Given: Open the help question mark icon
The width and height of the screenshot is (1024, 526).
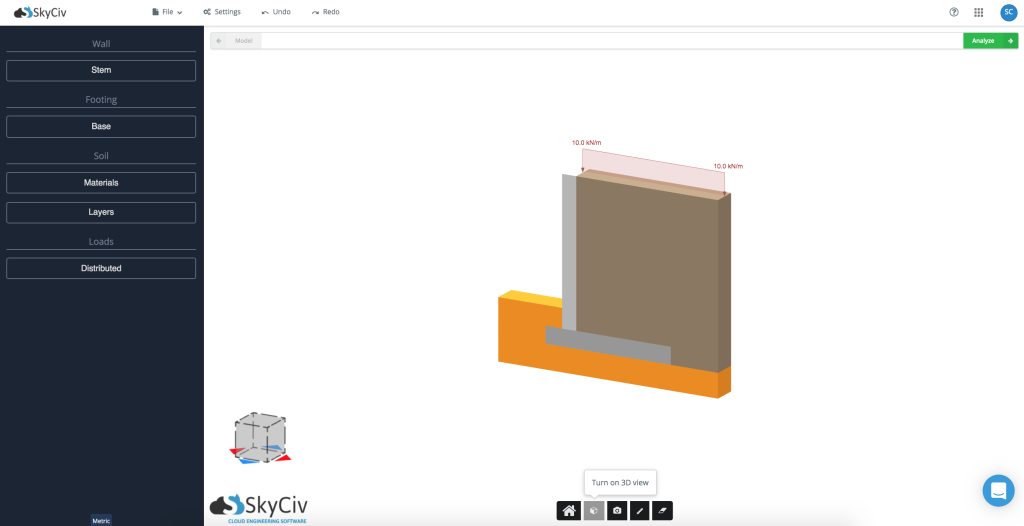Looking at the screenshot, I should pyautogui.click(x=953, y=12).
